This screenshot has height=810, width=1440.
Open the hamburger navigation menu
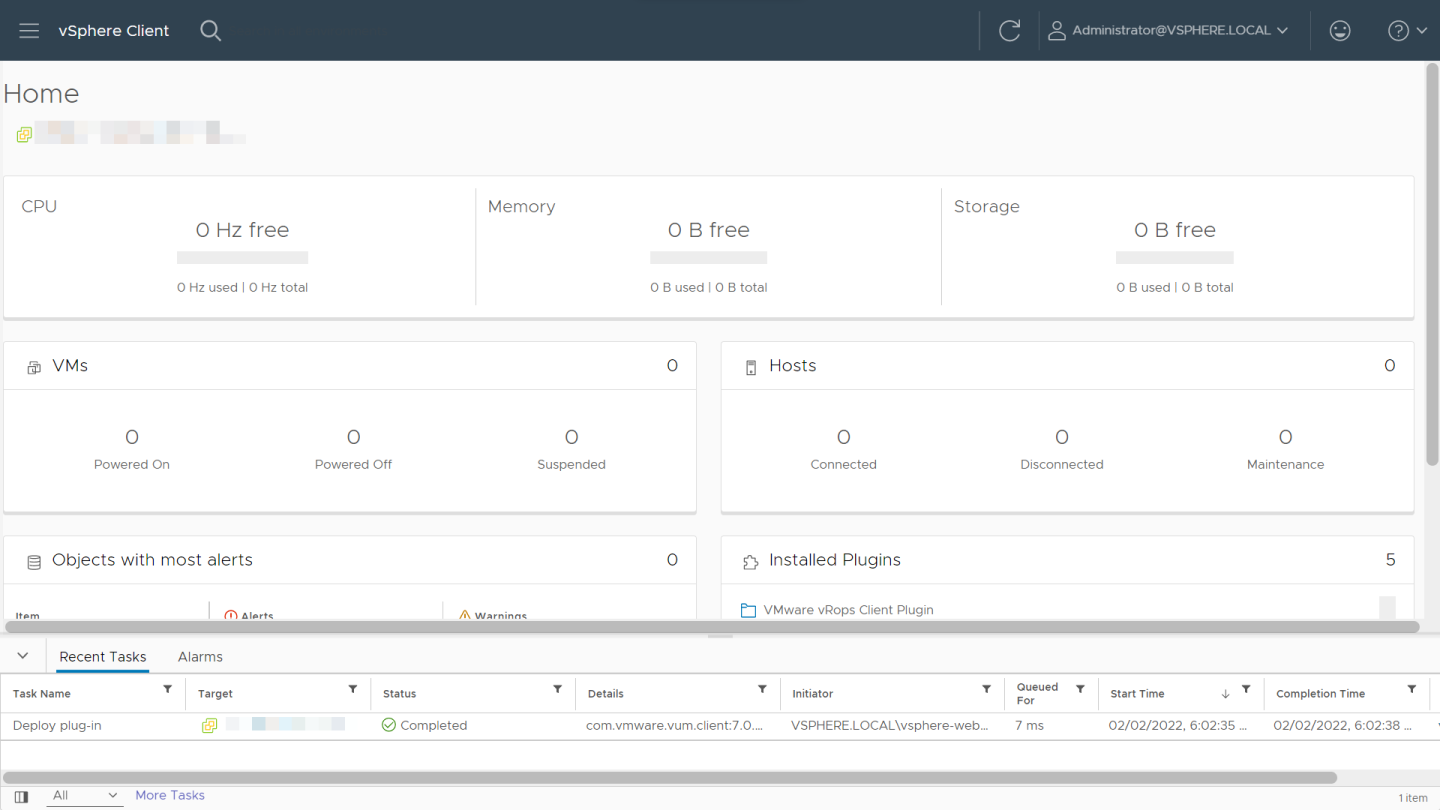29,31
